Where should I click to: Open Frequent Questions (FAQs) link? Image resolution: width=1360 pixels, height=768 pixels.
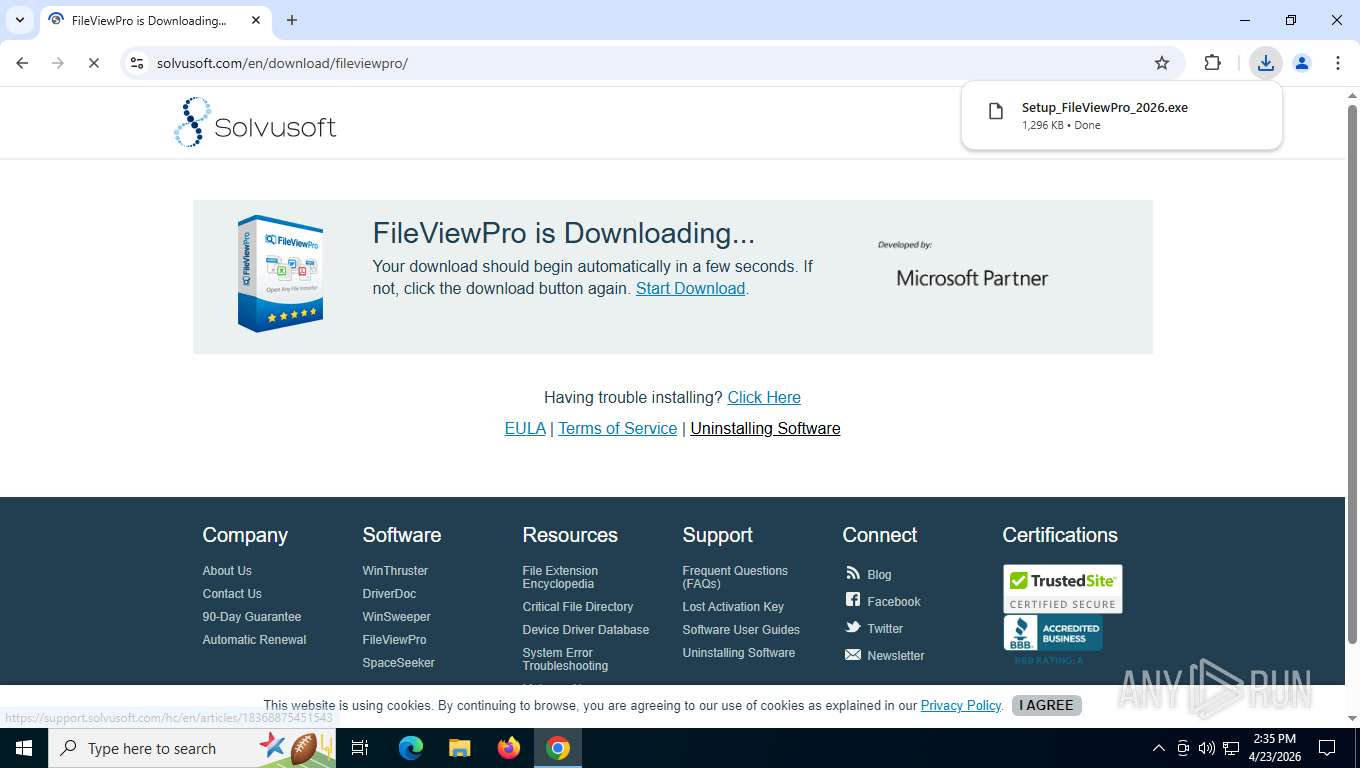(735, 577)
